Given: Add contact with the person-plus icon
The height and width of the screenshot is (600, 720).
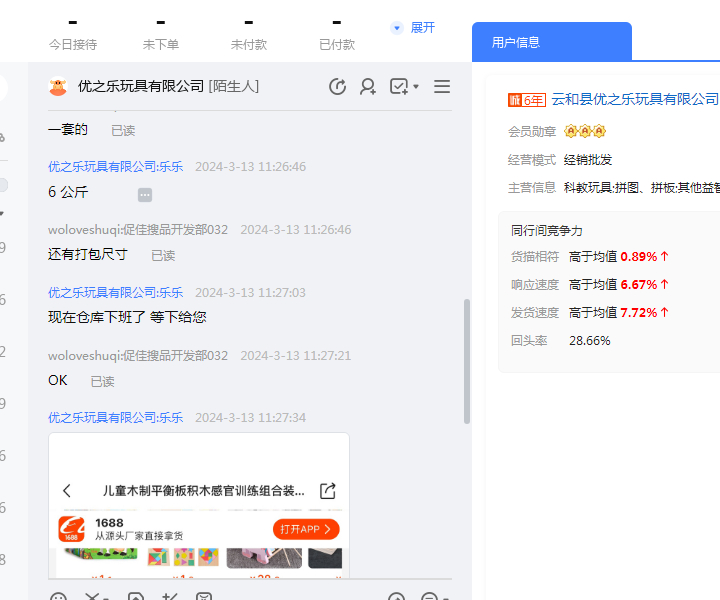Looking at the screenshot, I should coord(368,87).
